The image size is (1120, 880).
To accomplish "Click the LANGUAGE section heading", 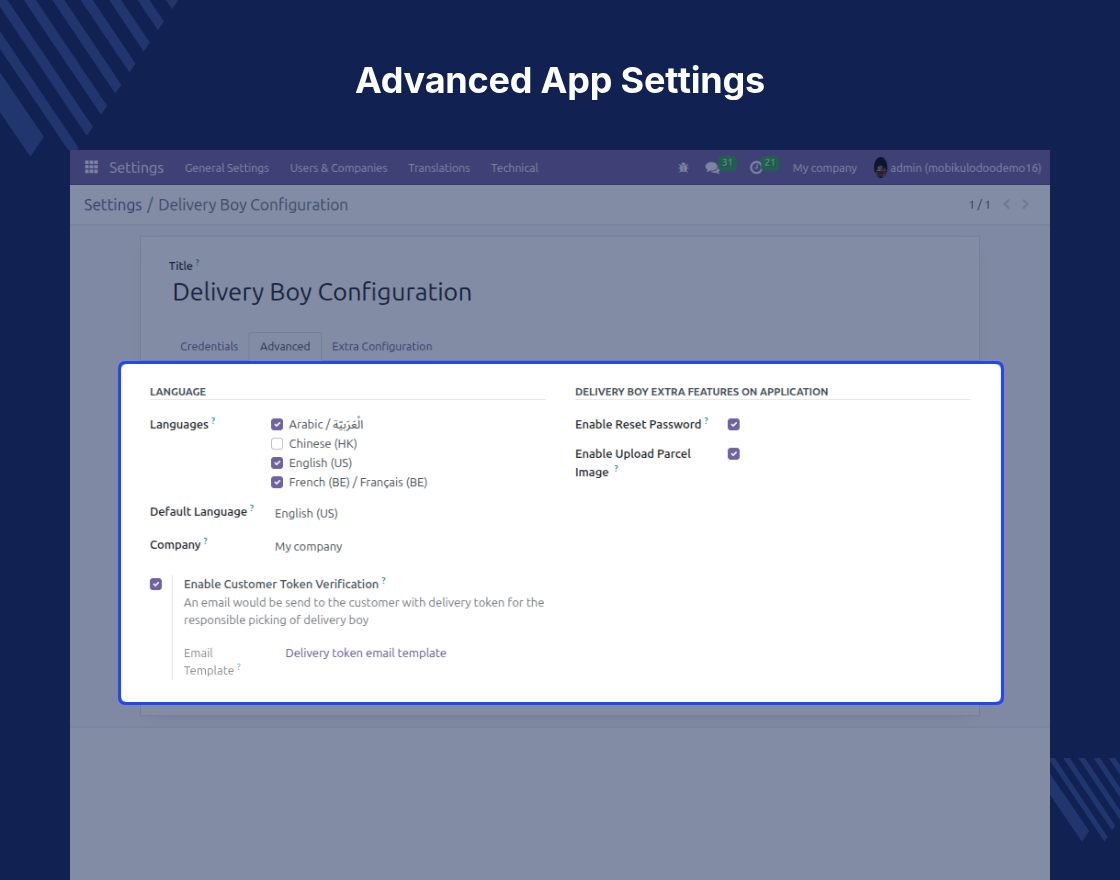I will 178,391.
